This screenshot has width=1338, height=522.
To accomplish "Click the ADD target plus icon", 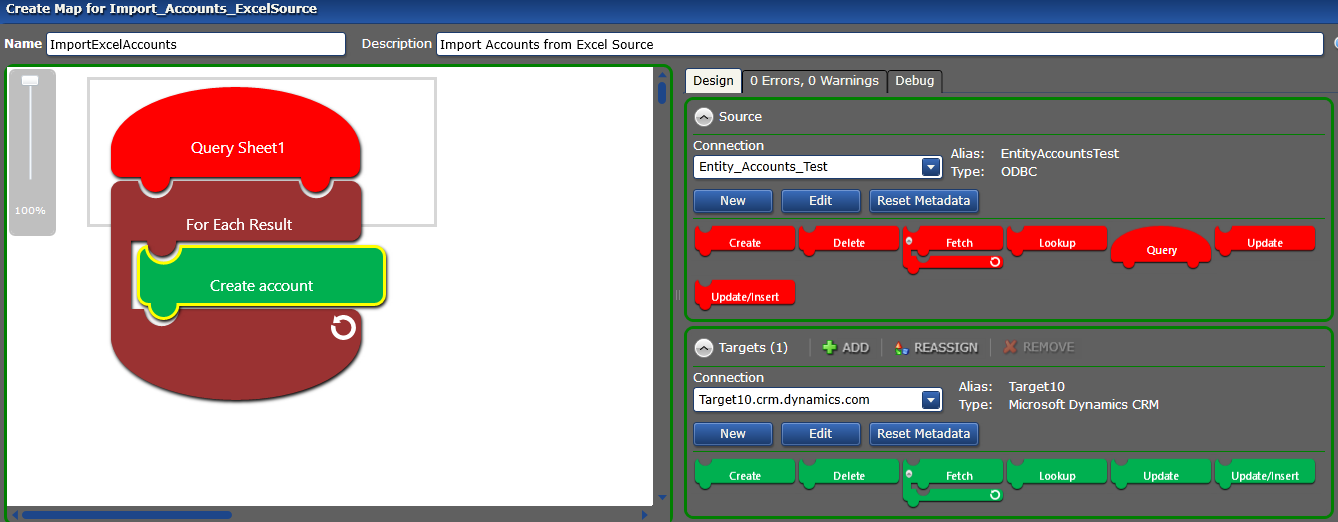I will point(829,347).
